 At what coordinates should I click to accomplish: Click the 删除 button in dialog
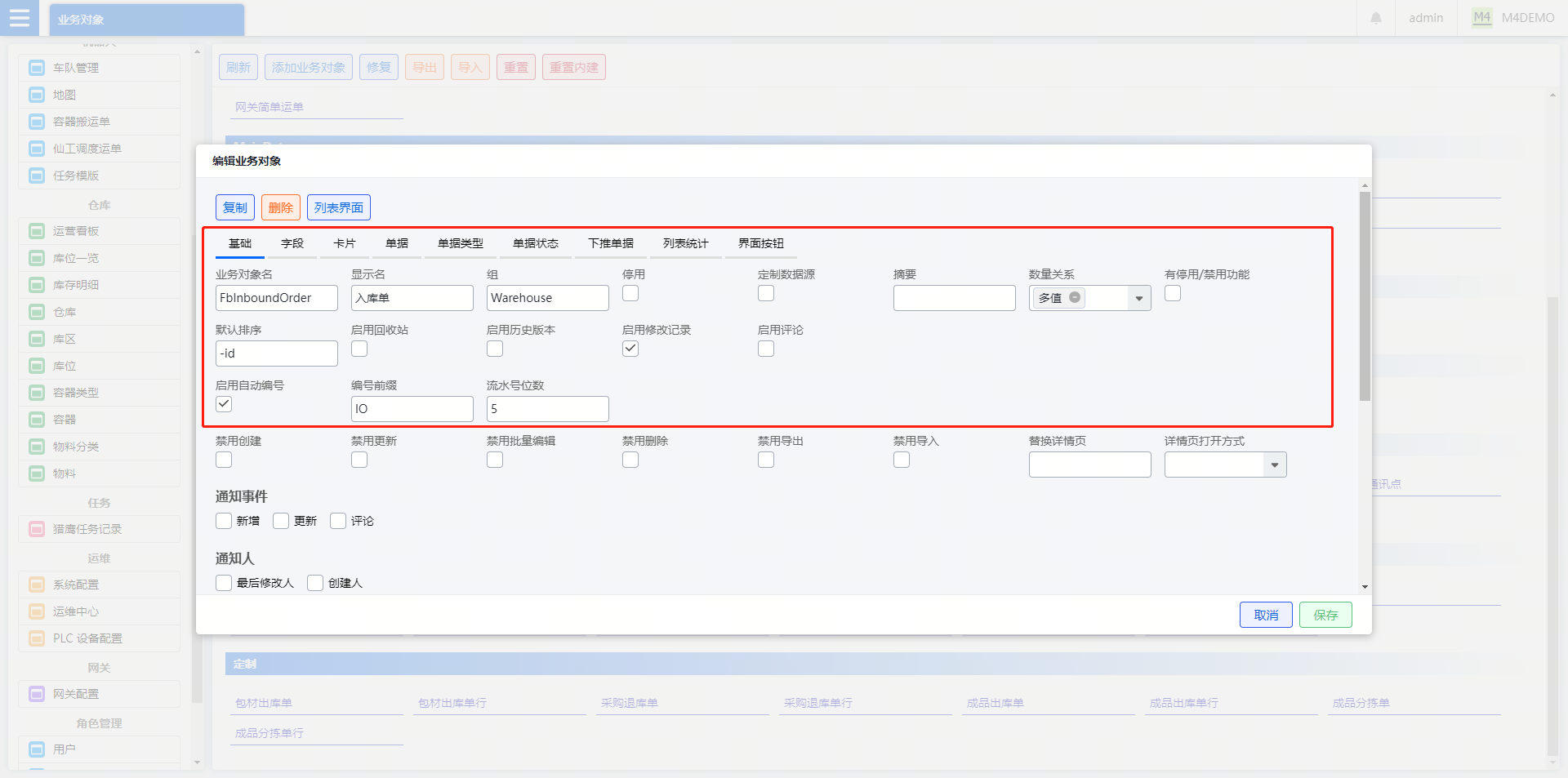coord(281,207)
